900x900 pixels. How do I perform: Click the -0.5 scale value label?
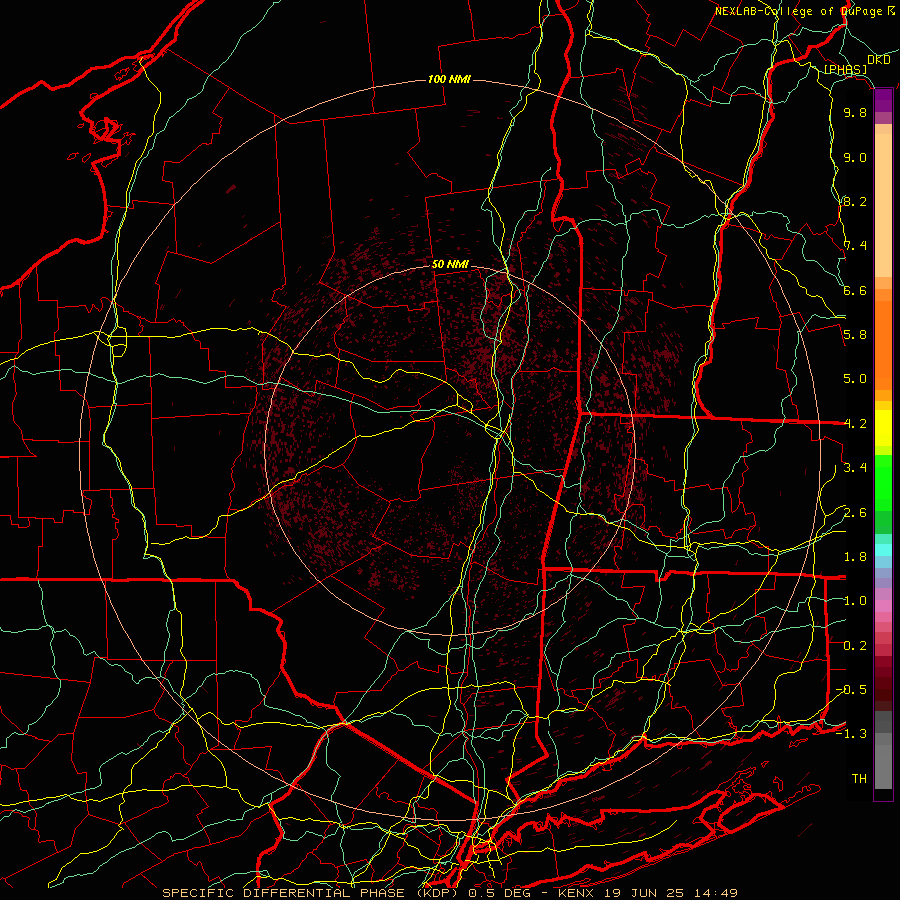(851, 690)
